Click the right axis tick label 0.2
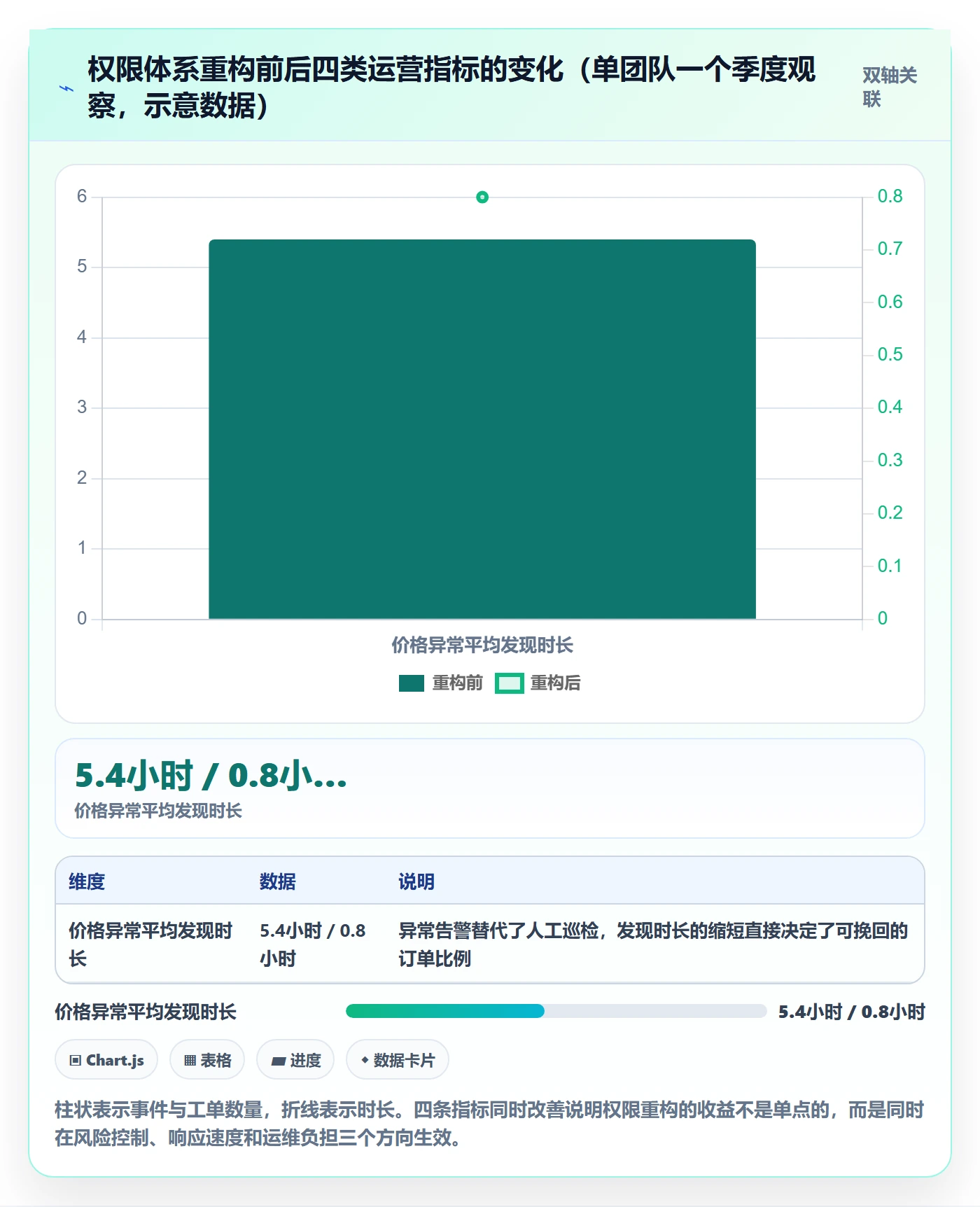Viewport: 980px width, 1207px height. (x=890, y=512)
